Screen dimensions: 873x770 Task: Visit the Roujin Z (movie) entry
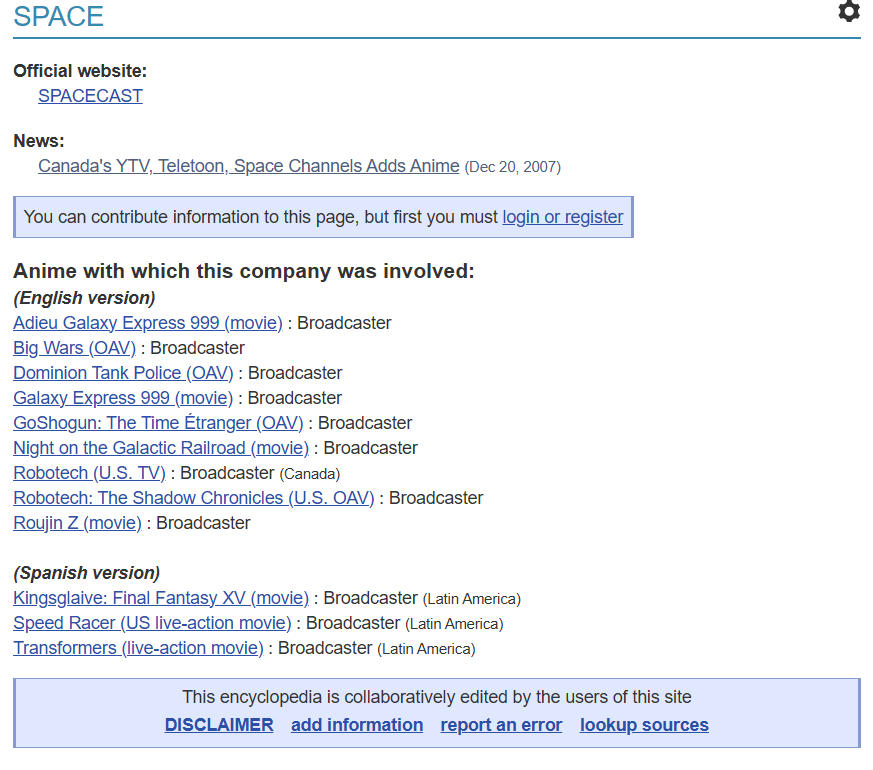click(x=77, y=523)
